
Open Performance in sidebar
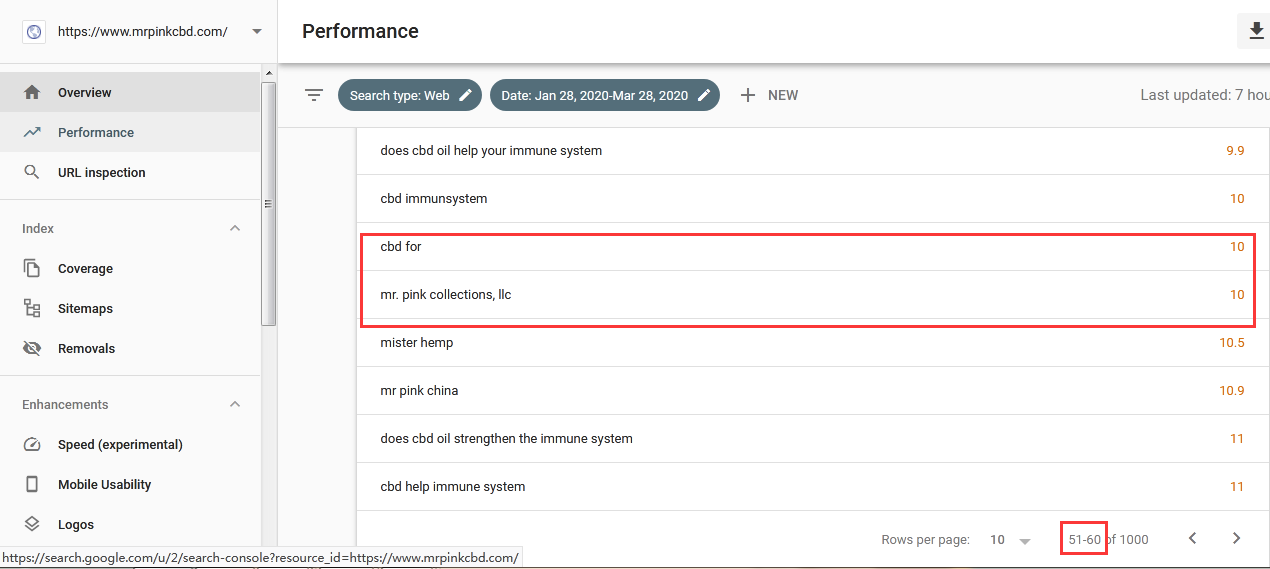[x=130, y=132]
